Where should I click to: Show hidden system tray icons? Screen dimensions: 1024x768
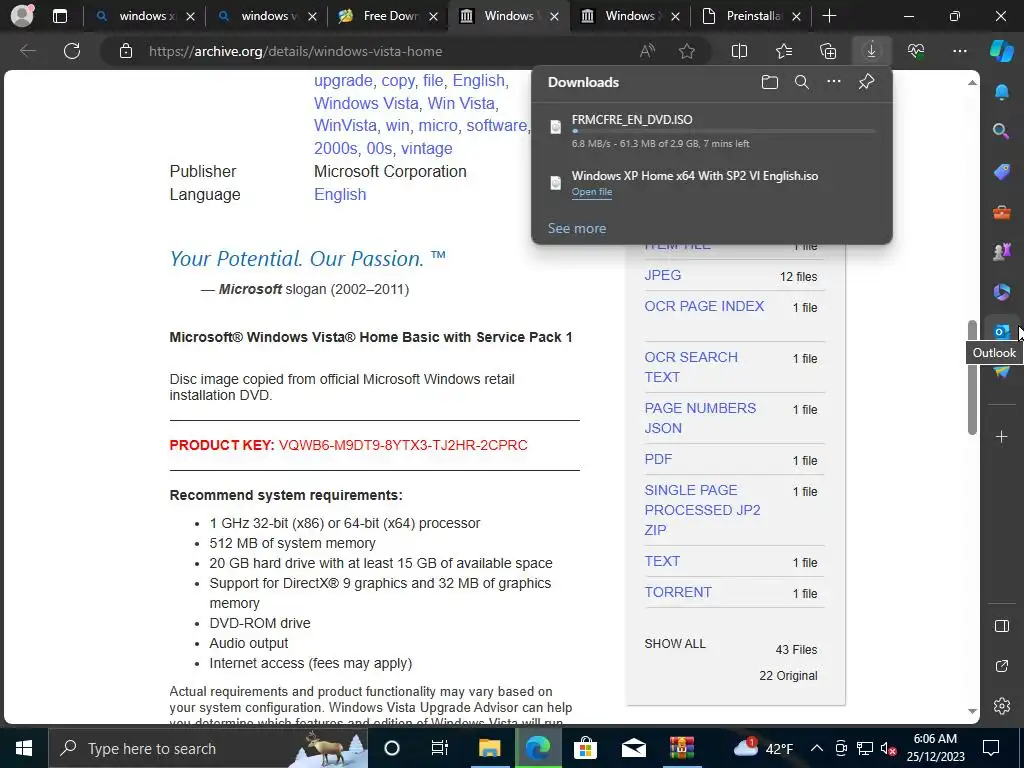pos(816,748)
